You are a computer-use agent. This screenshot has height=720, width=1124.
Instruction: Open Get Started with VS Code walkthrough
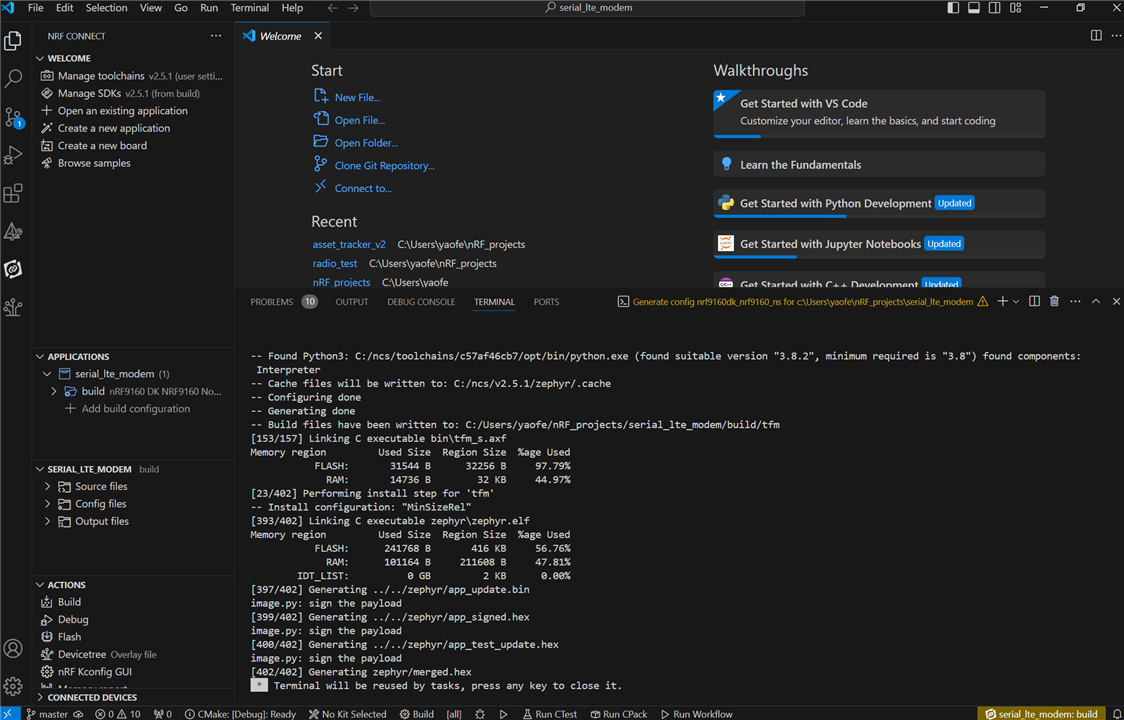pyautogui.click(x=879, y=113)
